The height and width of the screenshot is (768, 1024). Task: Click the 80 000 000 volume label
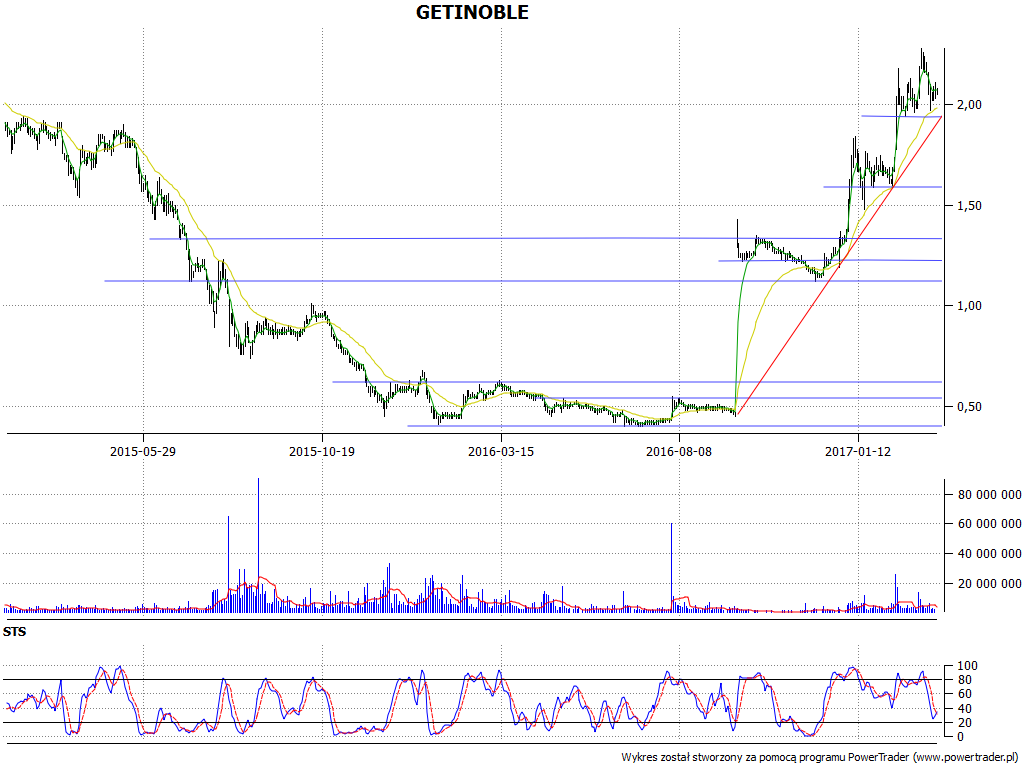(x=989, y=494)
